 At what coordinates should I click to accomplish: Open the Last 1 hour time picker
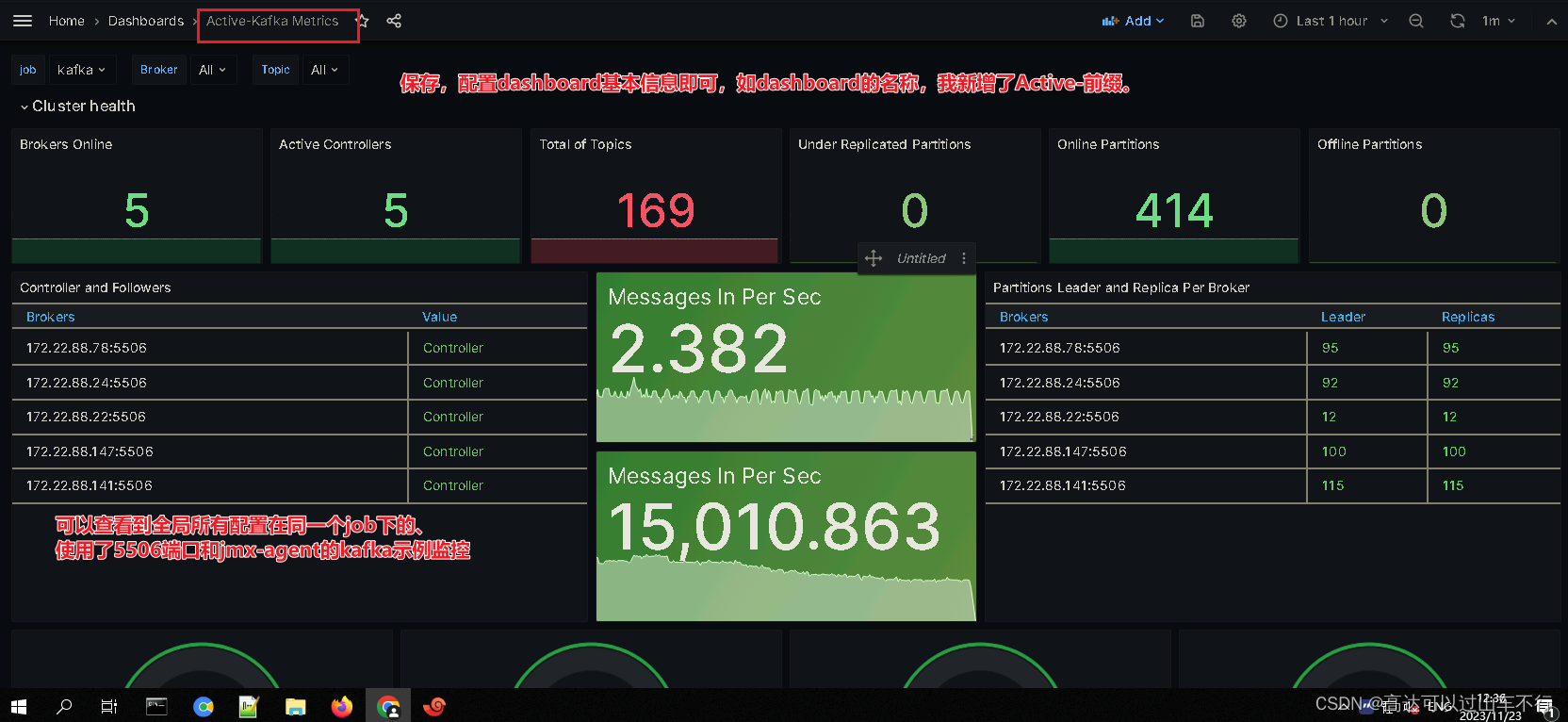(1331, 21)
